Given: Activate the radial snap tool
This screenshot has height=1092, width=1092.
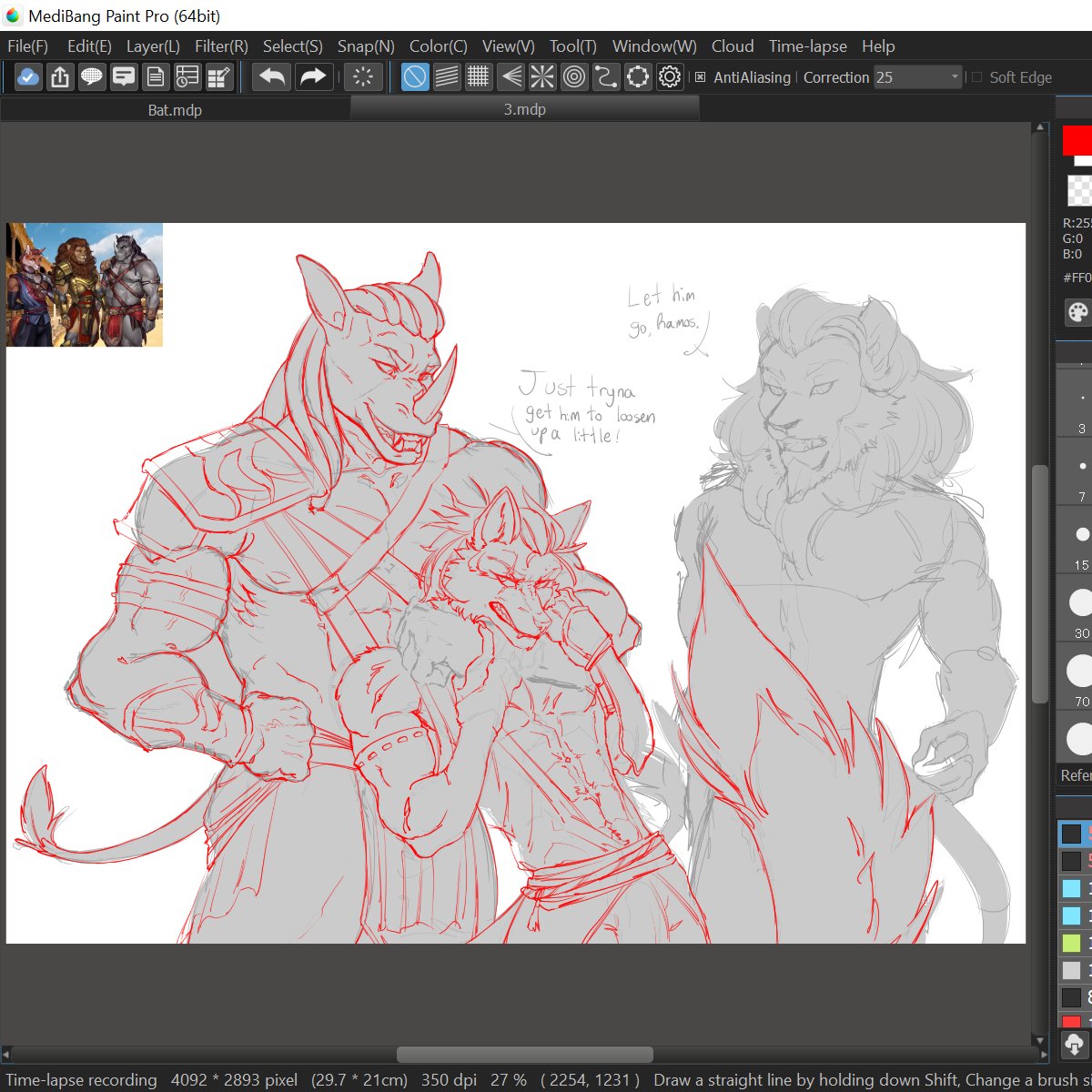Looking at the screenshot, I should point(542,77).
